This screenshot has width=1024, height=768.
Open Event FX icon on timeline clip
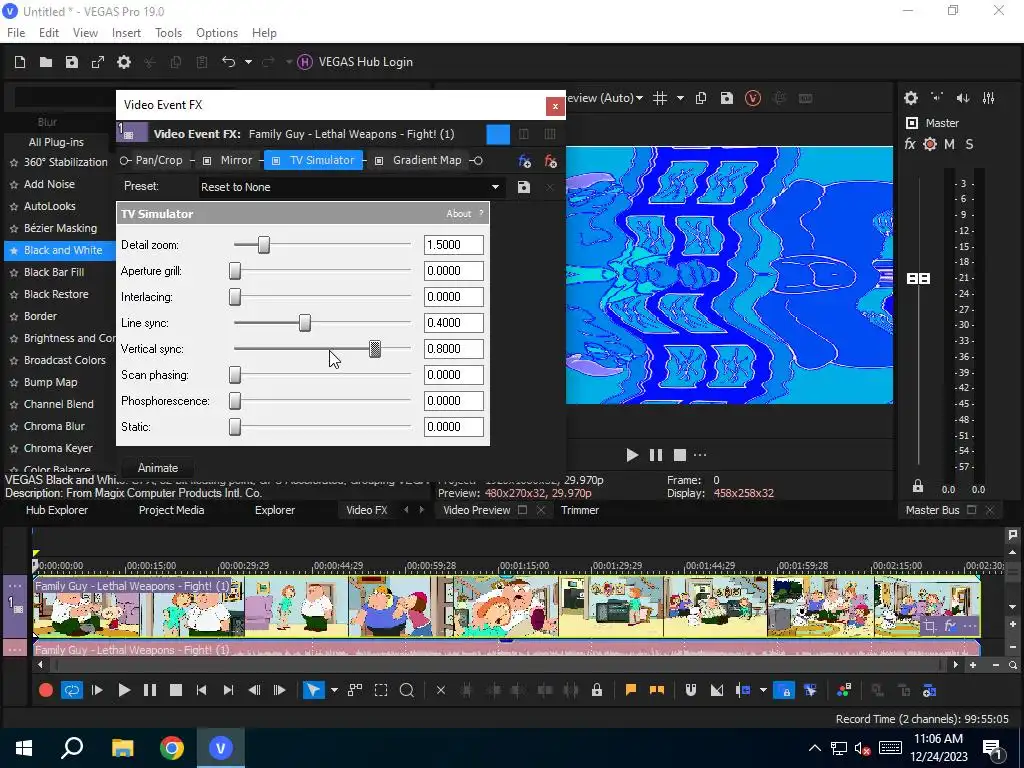coord(950,627)
